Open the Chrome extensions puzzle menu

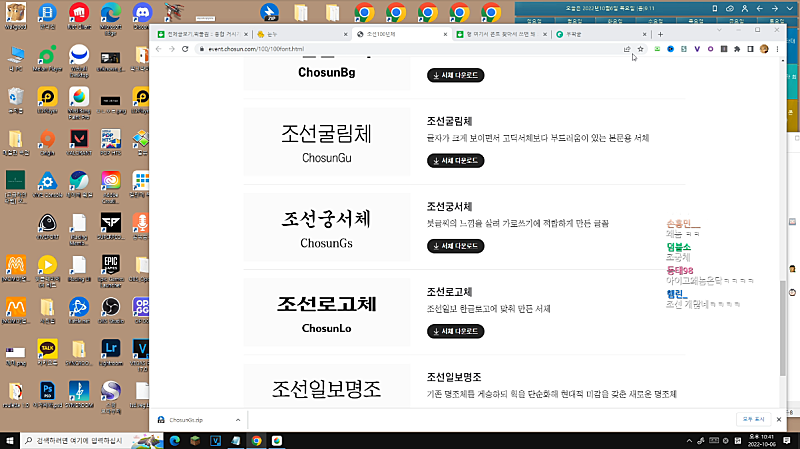737,49
